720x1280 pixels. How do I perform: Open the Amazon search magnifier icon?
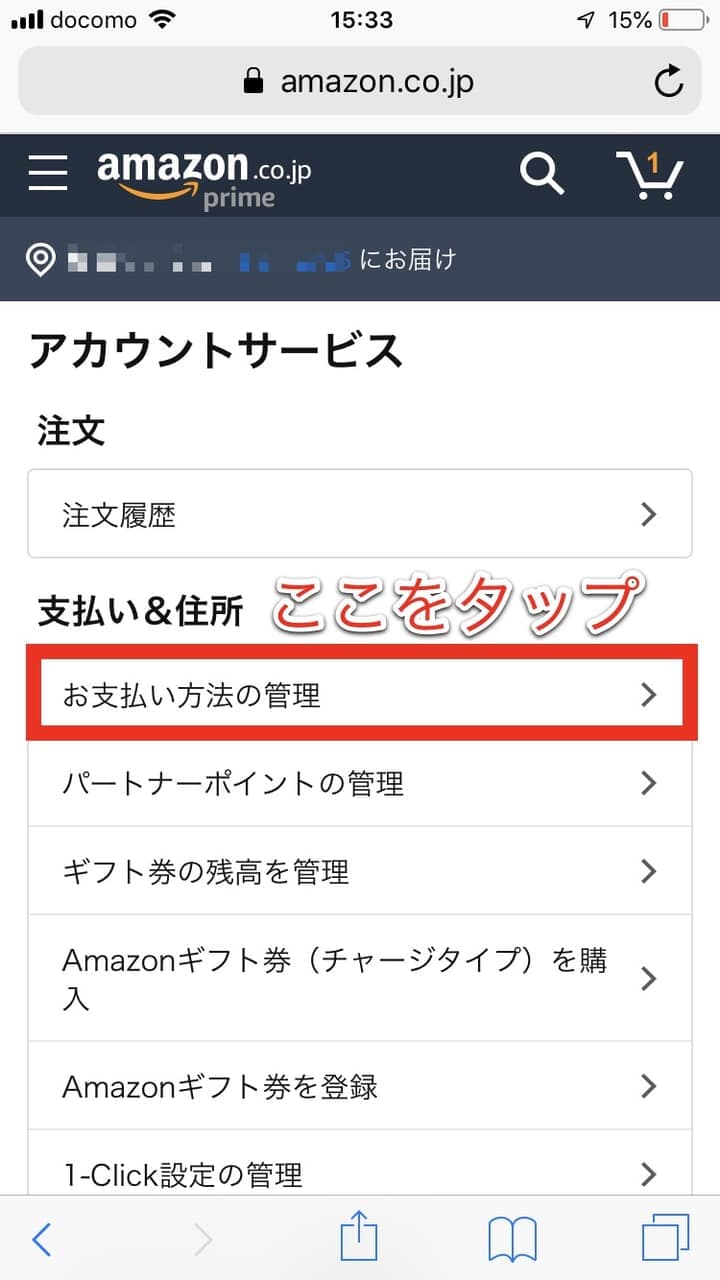click(x=542, y=174)
